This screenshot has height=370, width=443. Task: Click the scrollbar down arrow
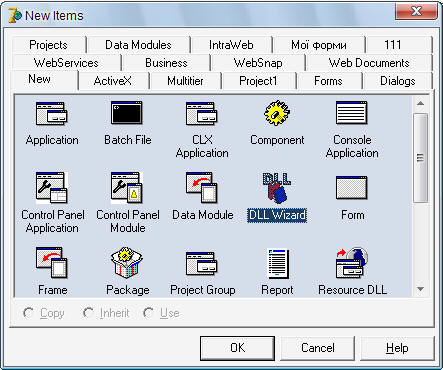pyautogui.click(x=421, y=289)
